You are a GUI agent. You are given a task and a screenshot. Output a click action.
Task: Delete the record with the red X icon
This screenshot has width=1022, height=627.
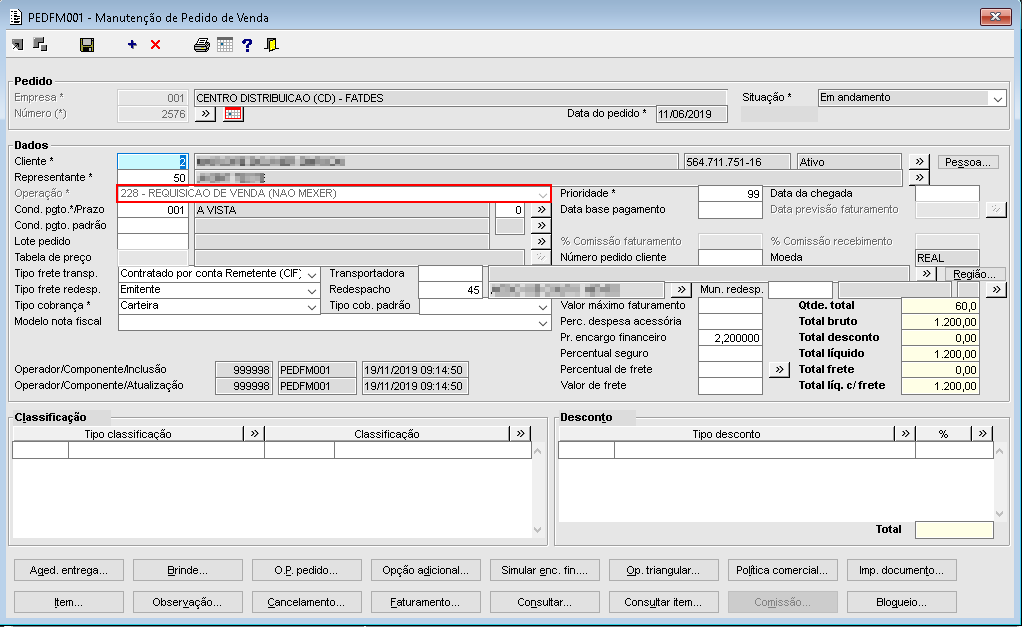[x=155, y=44]
